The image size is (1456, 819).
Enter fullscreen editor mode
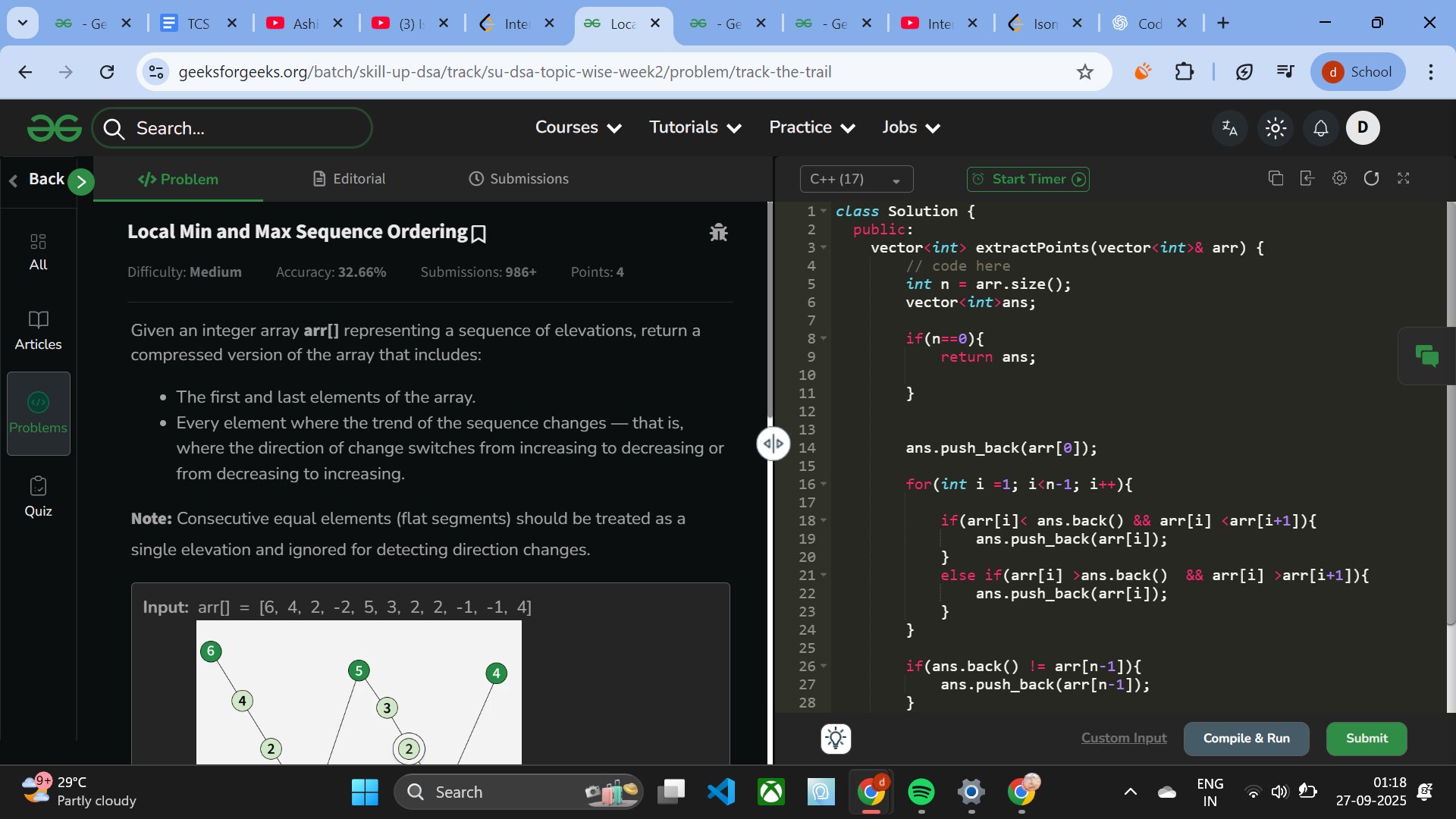pos(1404,178)
